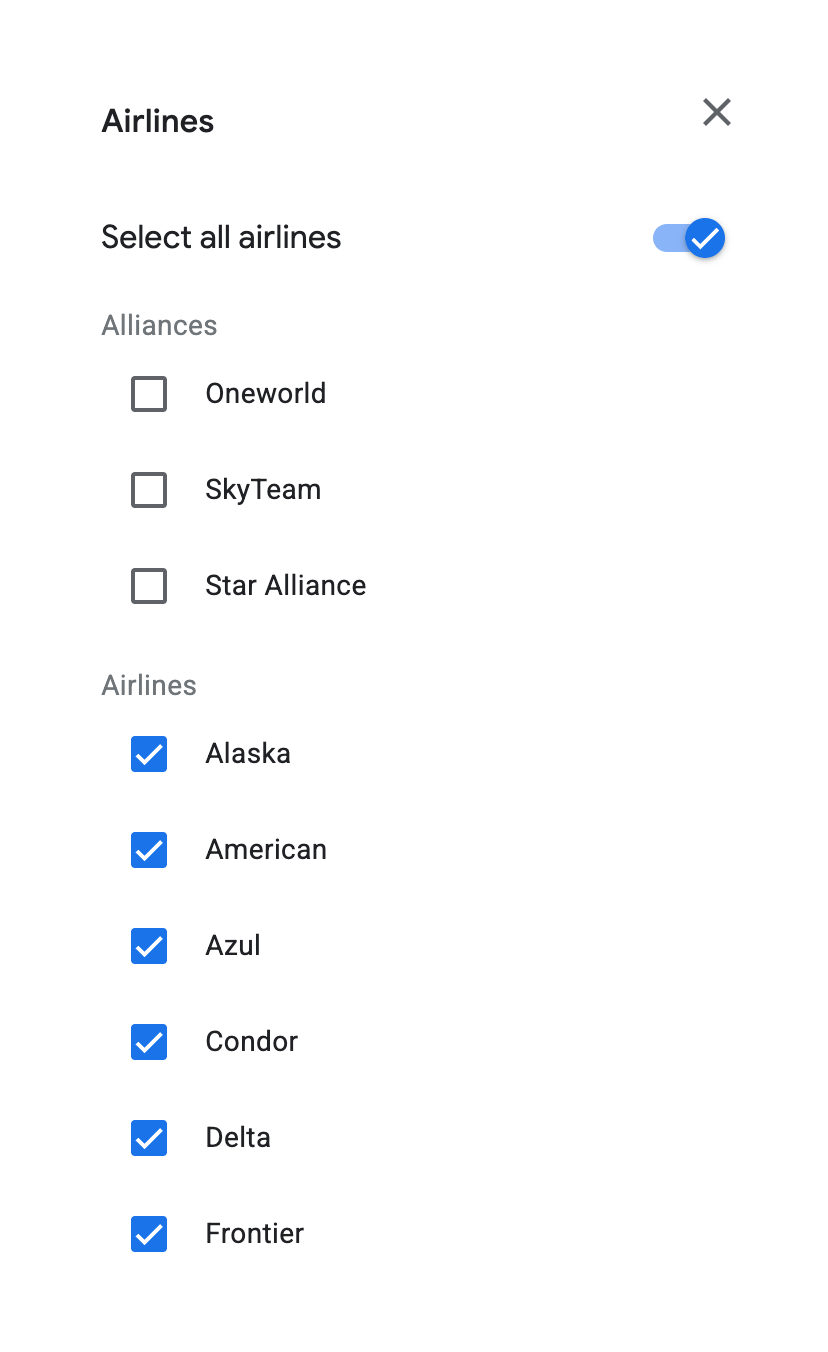Image resolution: width=828 pixels, height=1352 pixels.
Task: Close the Airlines filter dialog
Action: pos(717,112)
